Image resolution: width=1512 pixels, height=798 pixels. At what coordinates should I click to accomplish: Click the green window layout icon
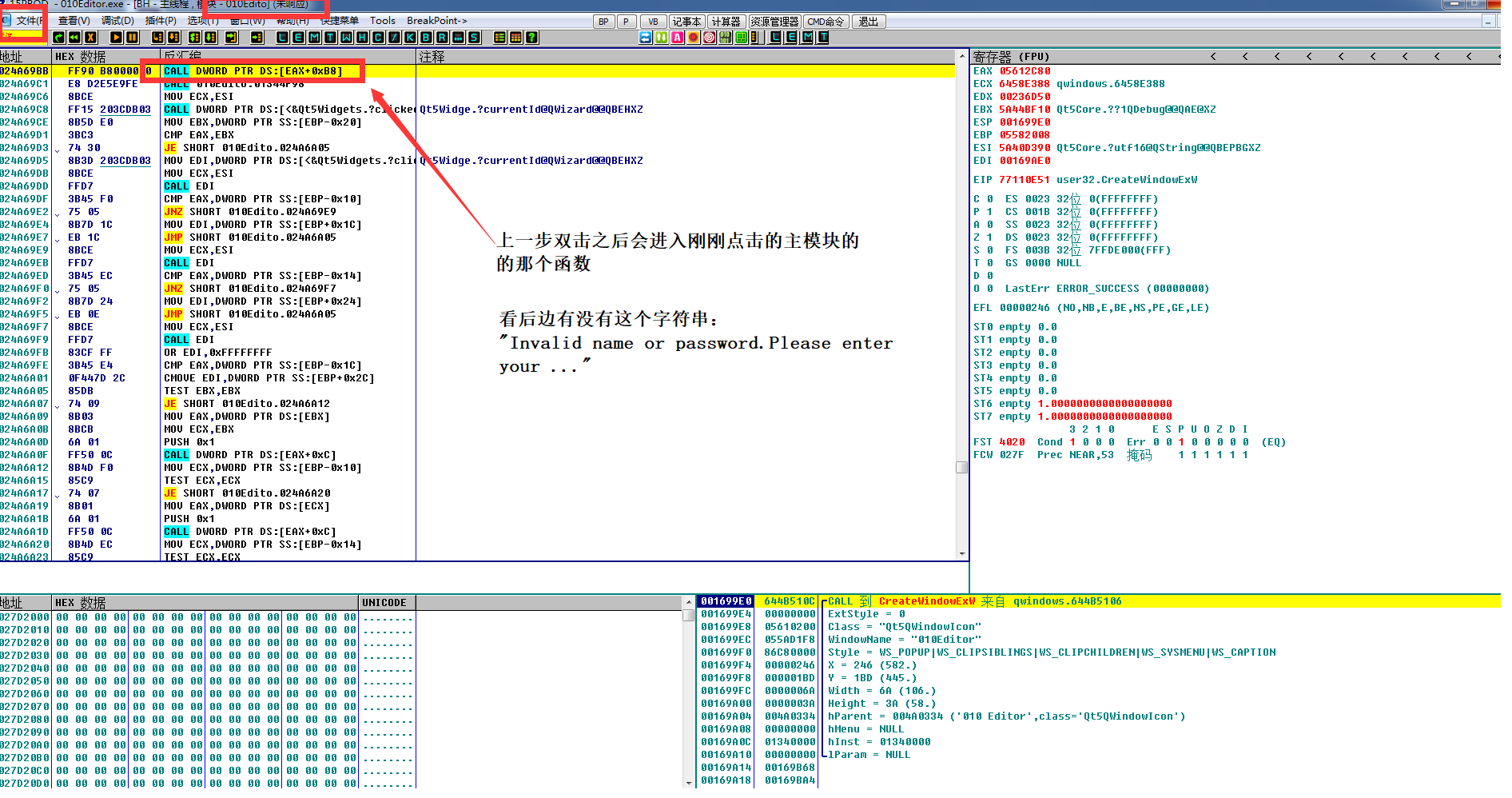742,37
